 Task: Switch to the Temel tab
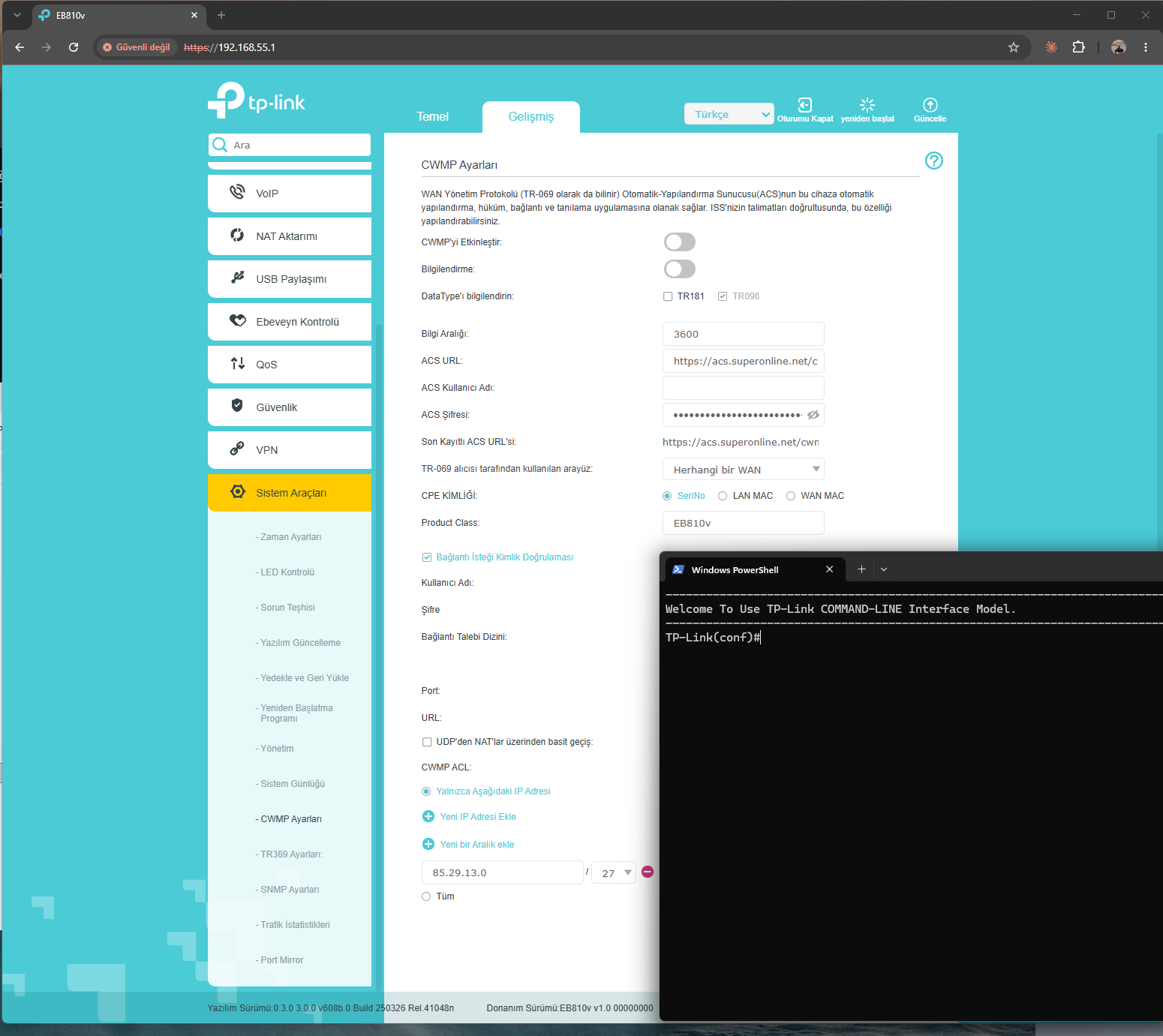click(433, 116)
